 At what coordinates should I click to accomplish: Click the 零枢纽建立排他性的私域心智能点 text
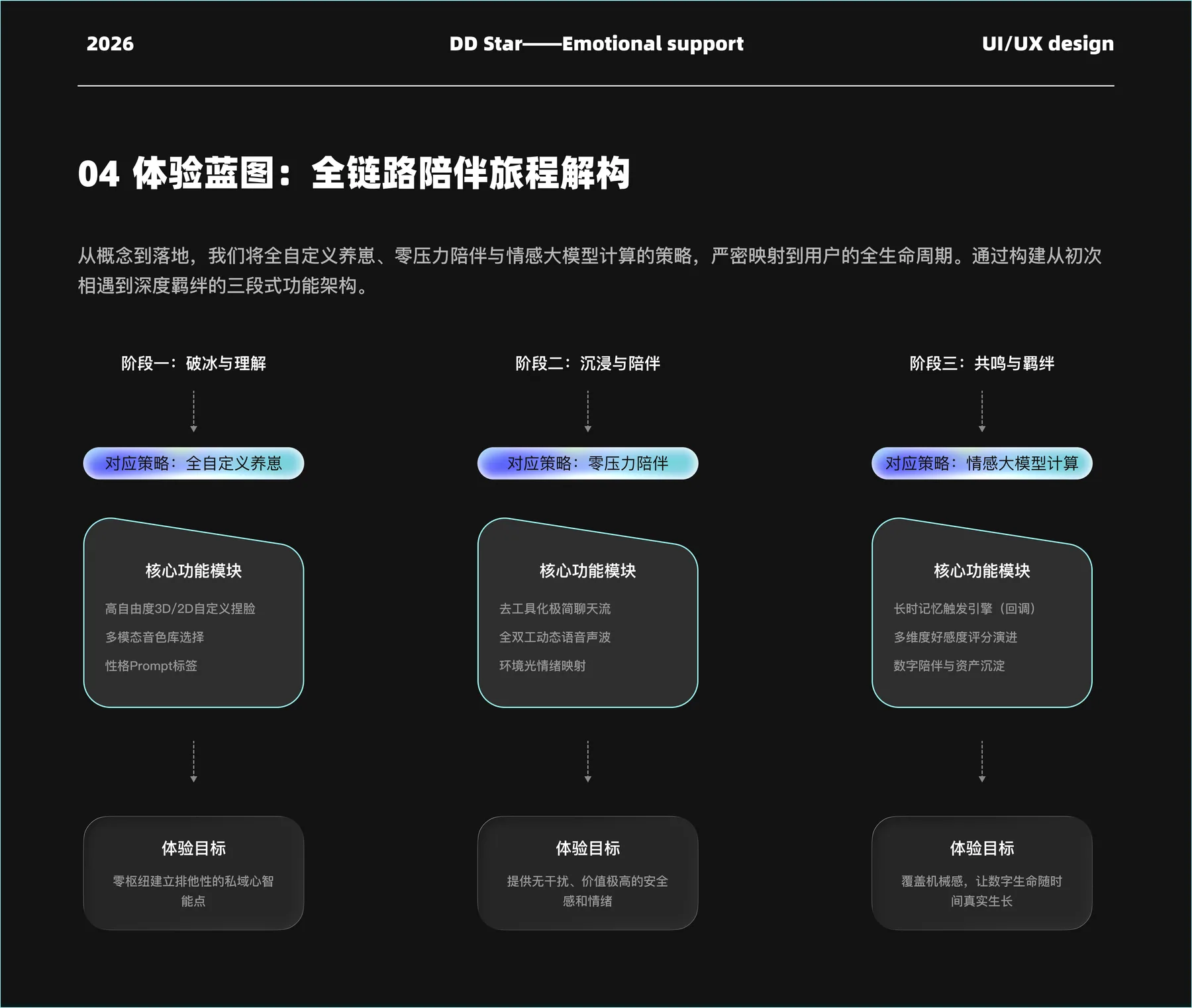pos(193,891)
